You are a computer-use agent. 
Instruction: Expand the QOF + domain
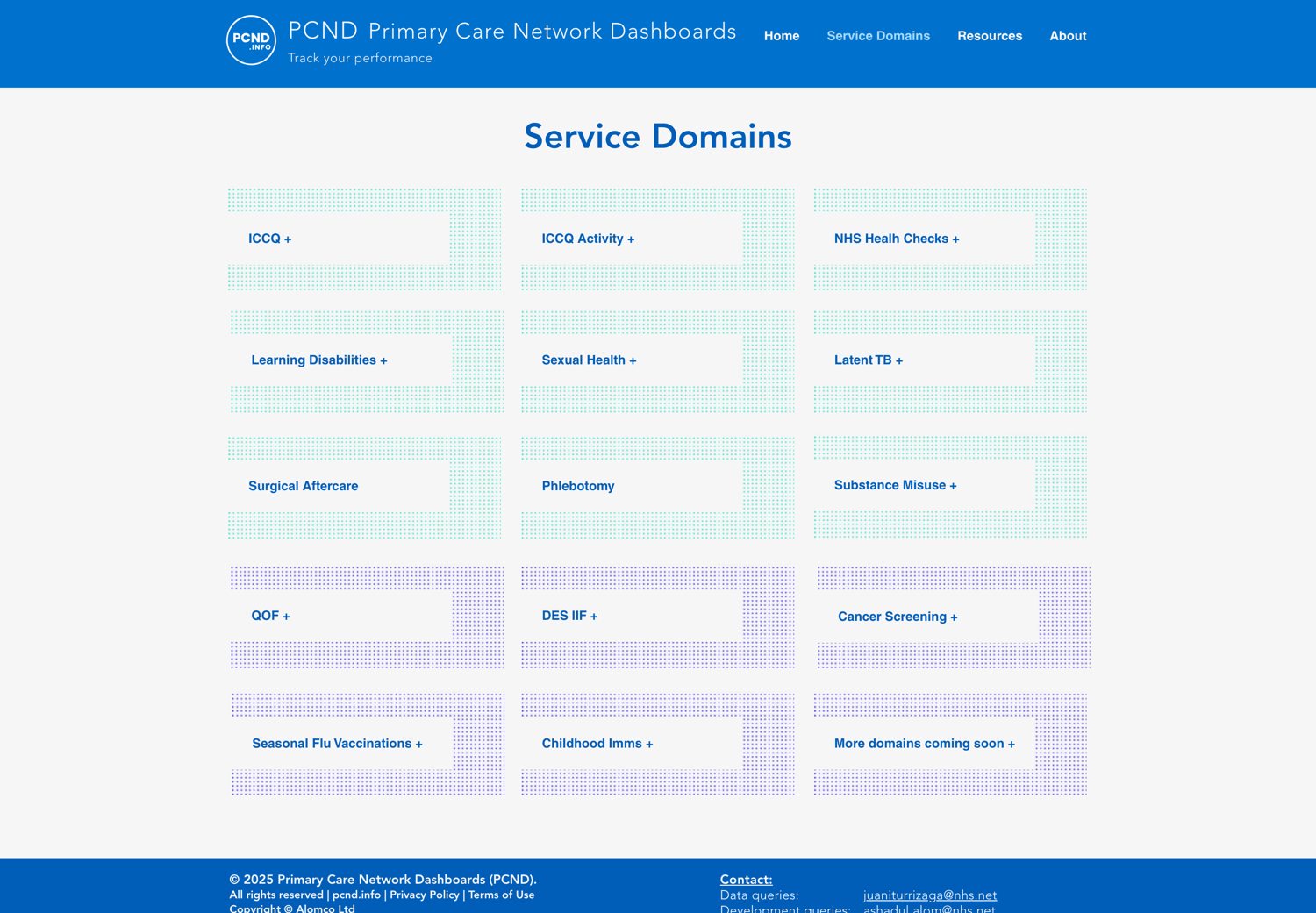[x=270, y=616]
